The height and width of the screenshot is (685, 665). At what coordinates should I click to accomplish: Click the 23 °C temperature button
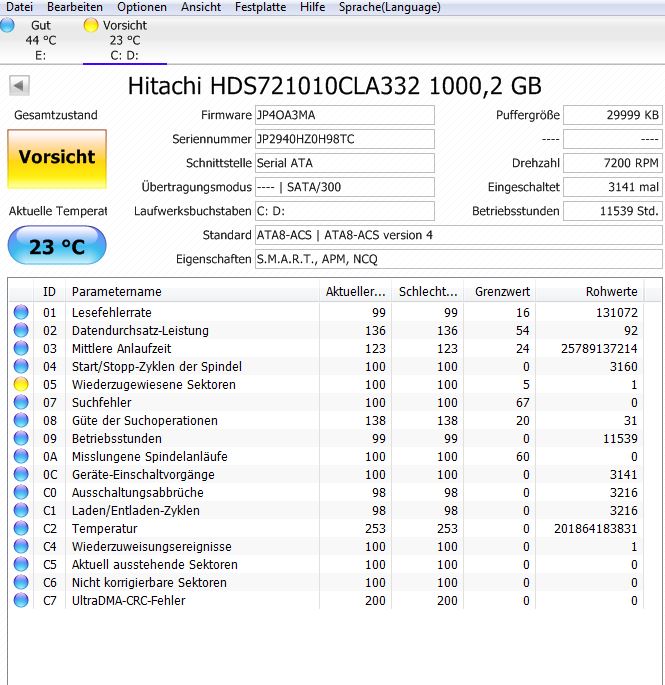click(57, 245)
